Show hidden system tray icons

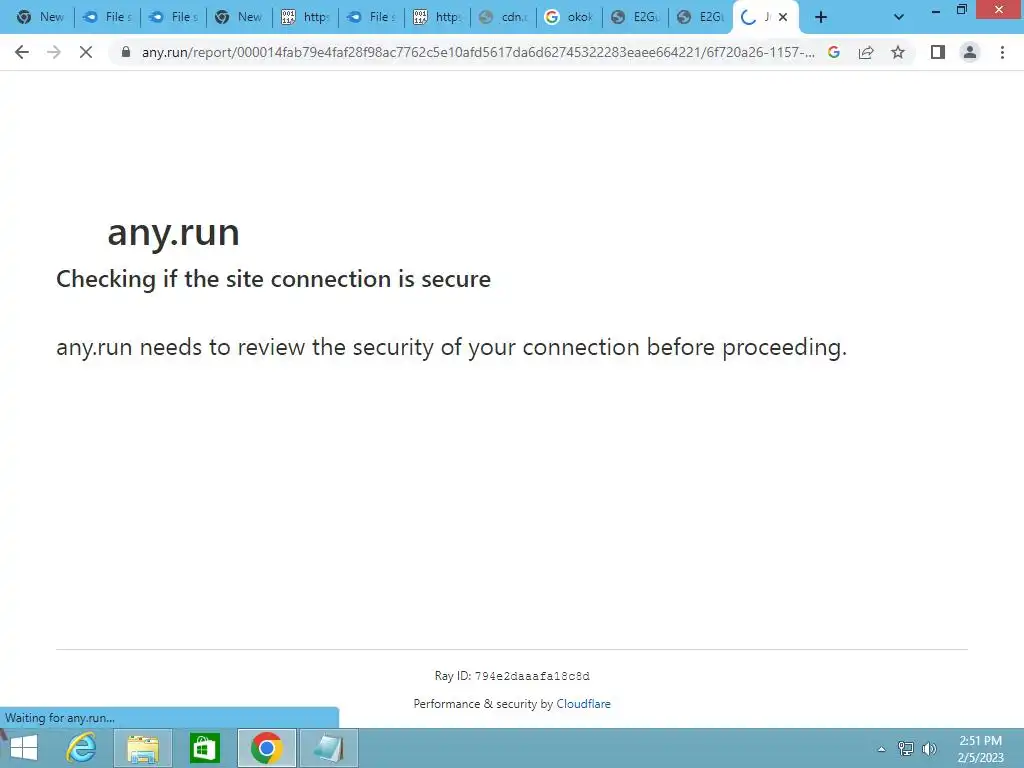pyautogui.click(x=881, y=749)
